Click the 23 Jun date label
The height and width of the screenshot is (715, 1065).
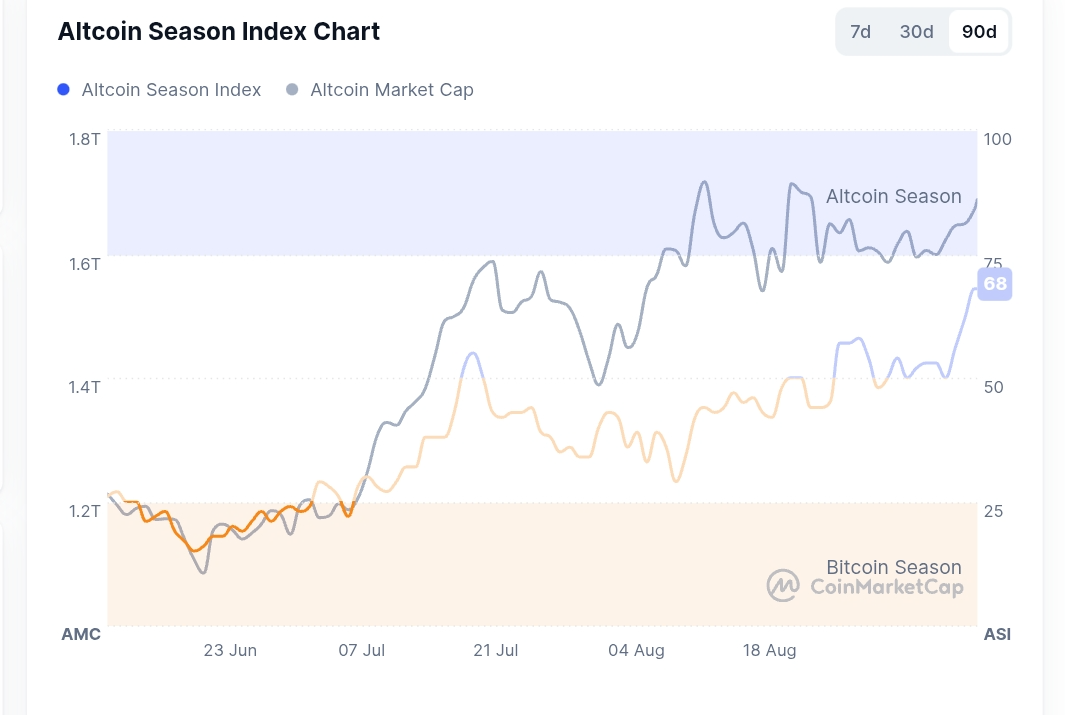230,650
